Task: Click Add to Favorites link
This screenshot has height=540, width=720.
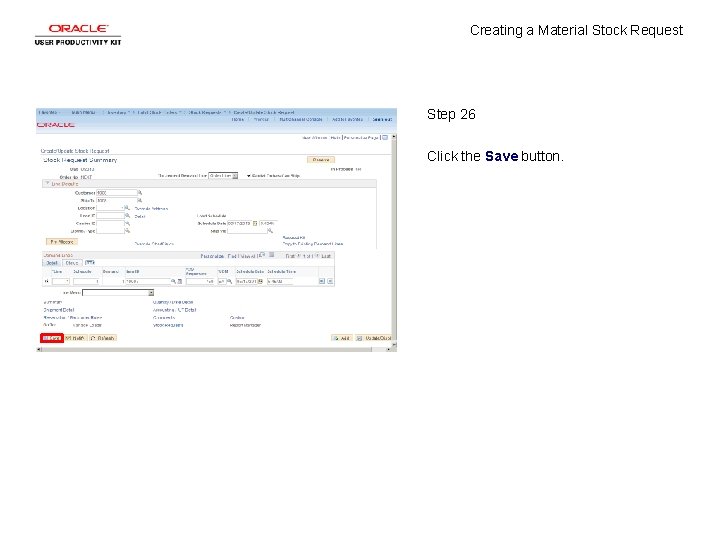Action: point(347,119)
